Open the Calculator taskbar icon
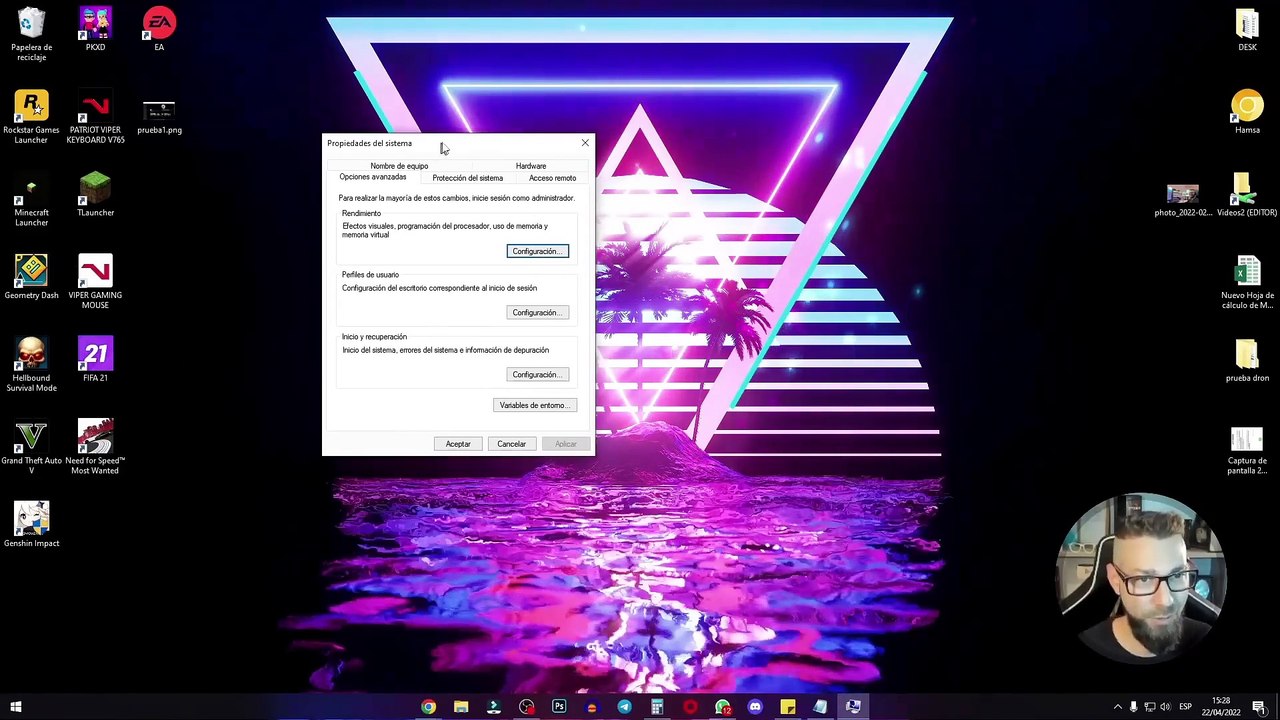Viewport: 1280px width, 720px height. [x=657, y=707]
